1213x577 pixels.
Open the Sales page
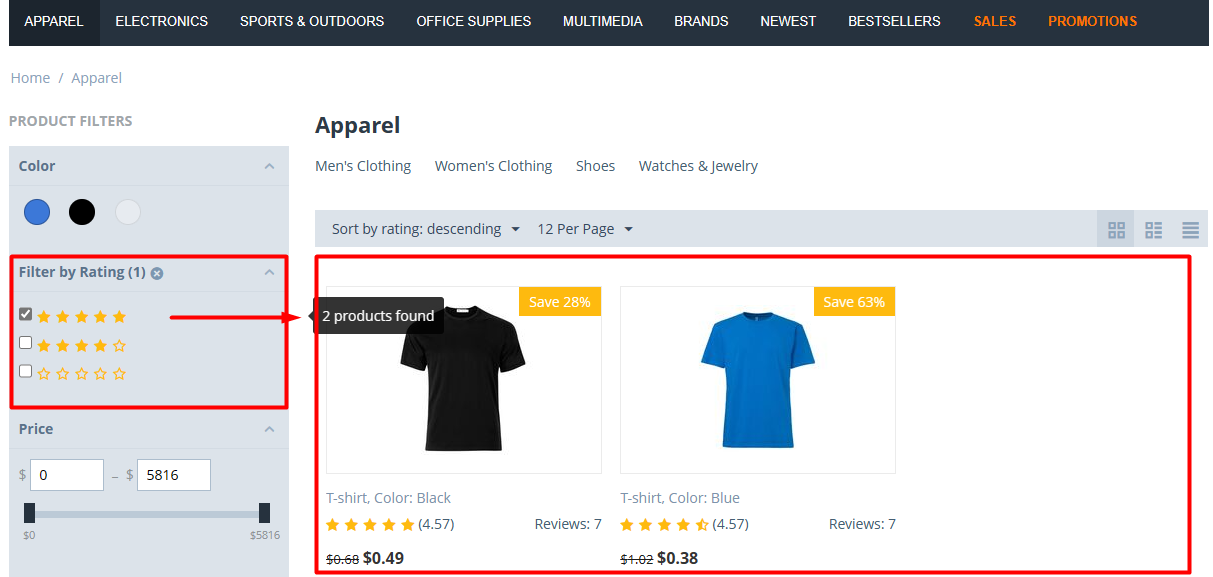[995, 21]
